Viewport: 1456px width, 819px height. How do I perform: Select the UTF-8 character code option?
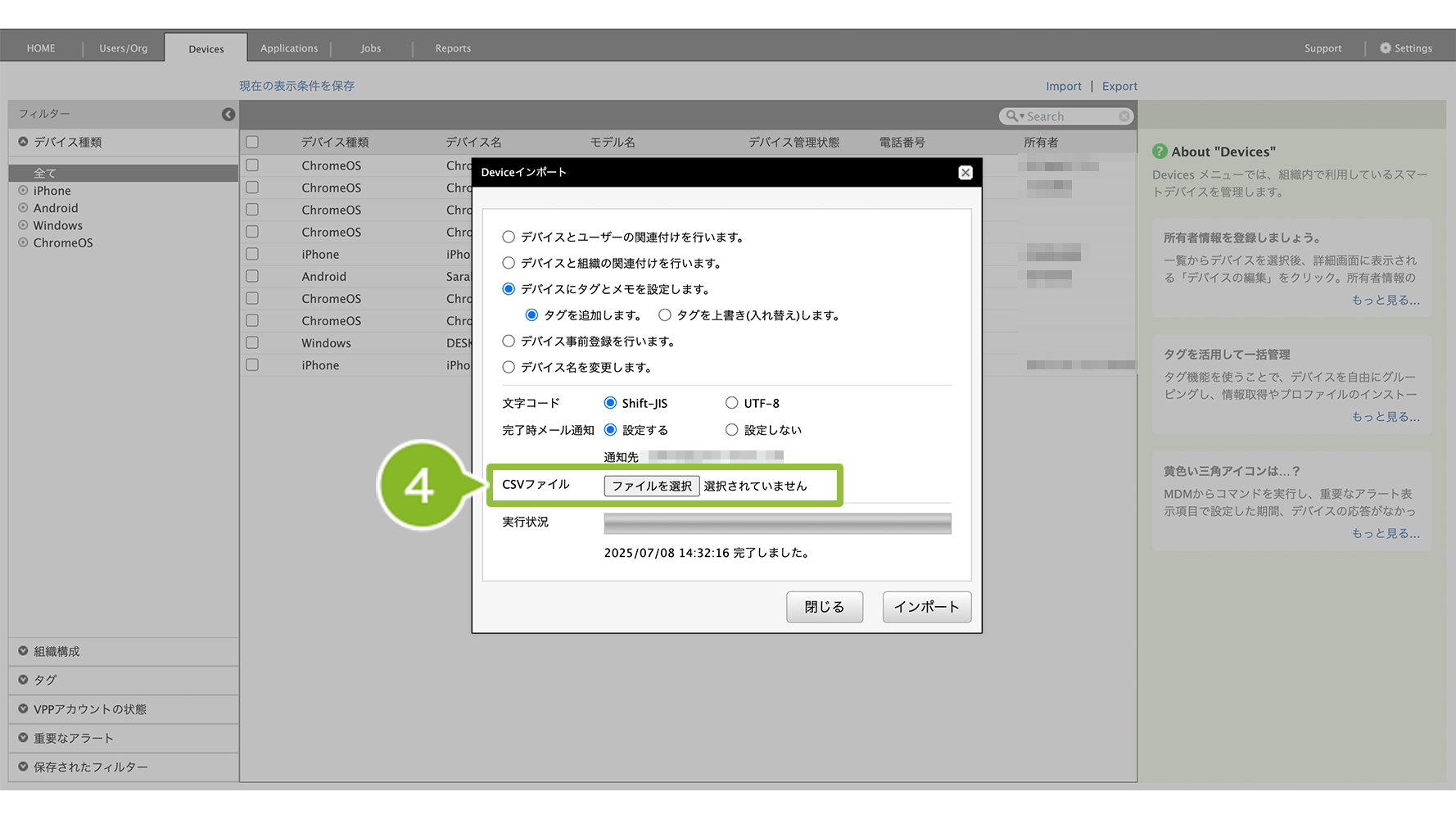732,403
